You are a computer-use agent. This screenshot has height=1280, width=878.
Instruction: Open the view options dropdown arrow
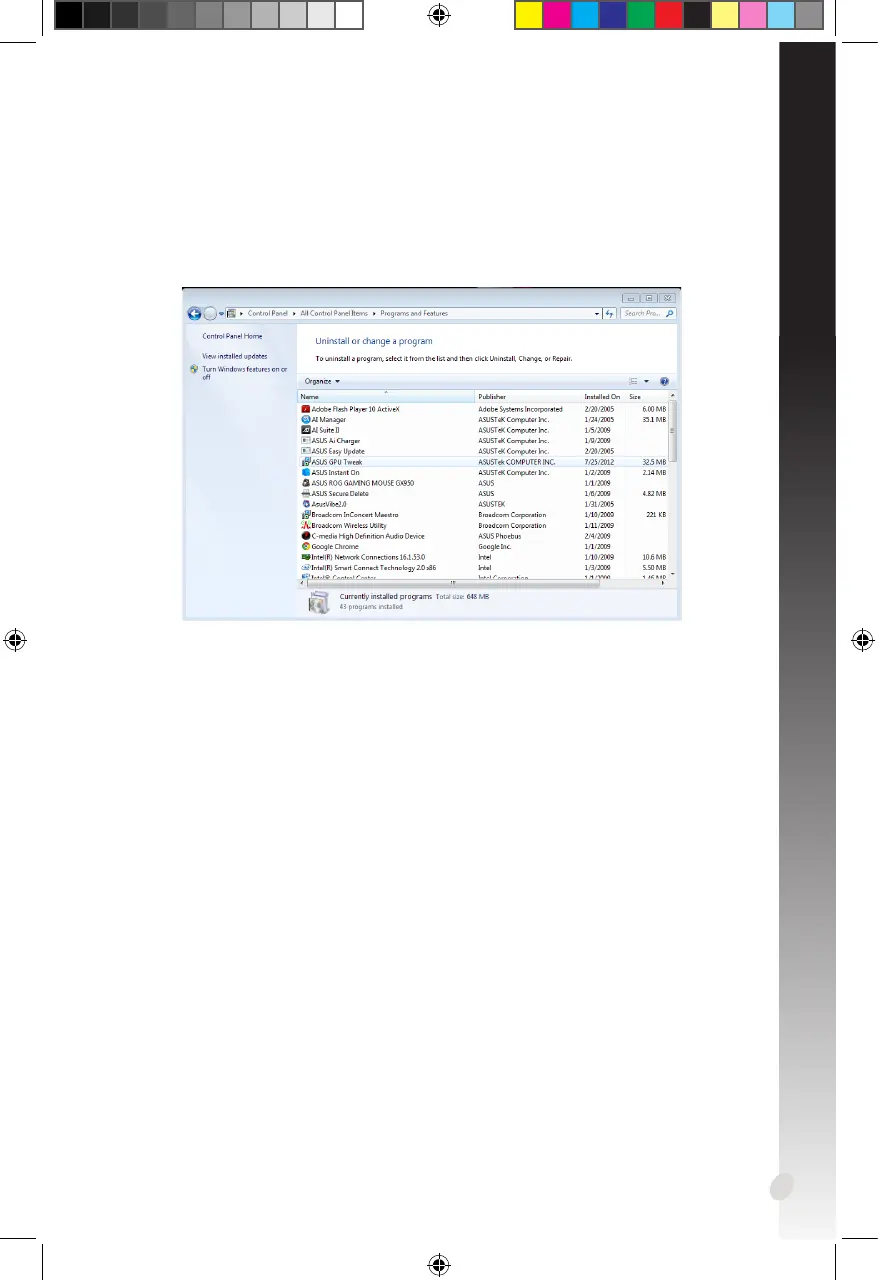[646, 381]
